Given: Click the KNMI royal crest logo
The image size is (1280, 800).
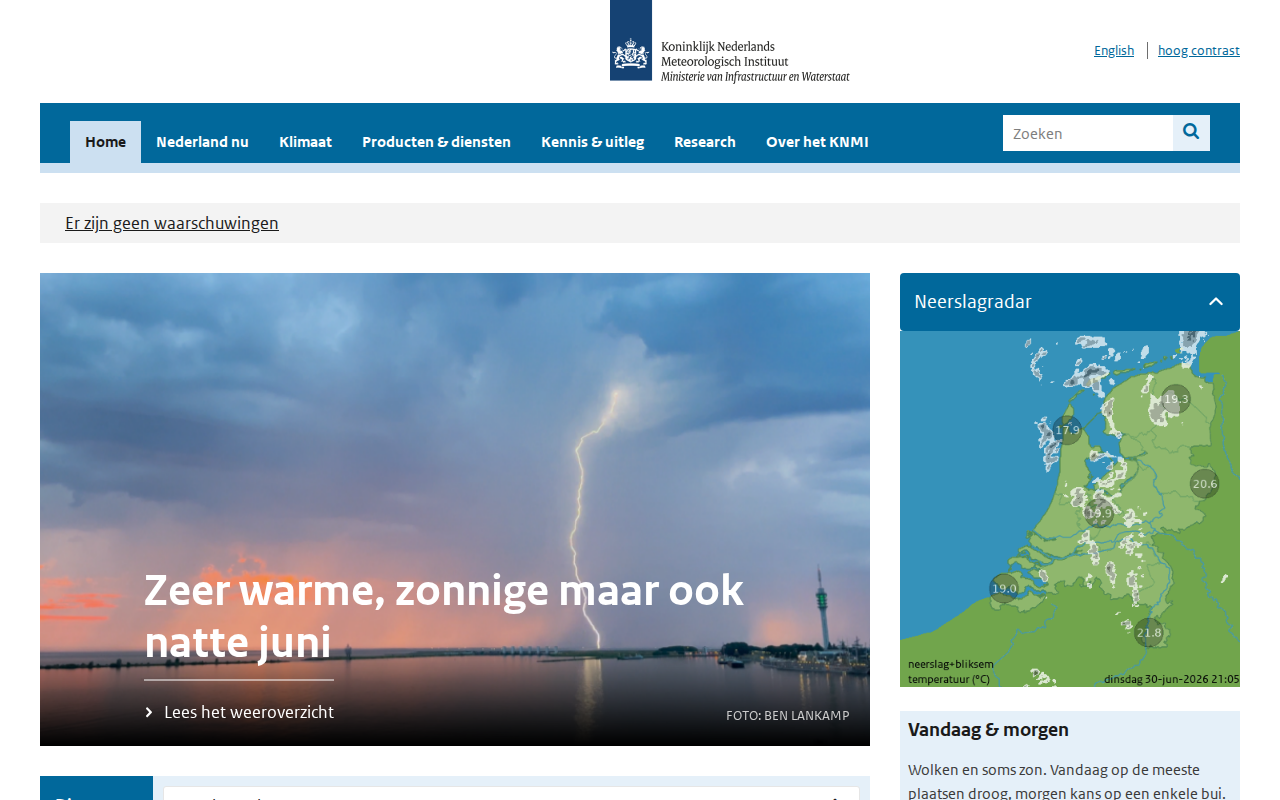Looking at the screenshot, I should (x=631, y=41).
